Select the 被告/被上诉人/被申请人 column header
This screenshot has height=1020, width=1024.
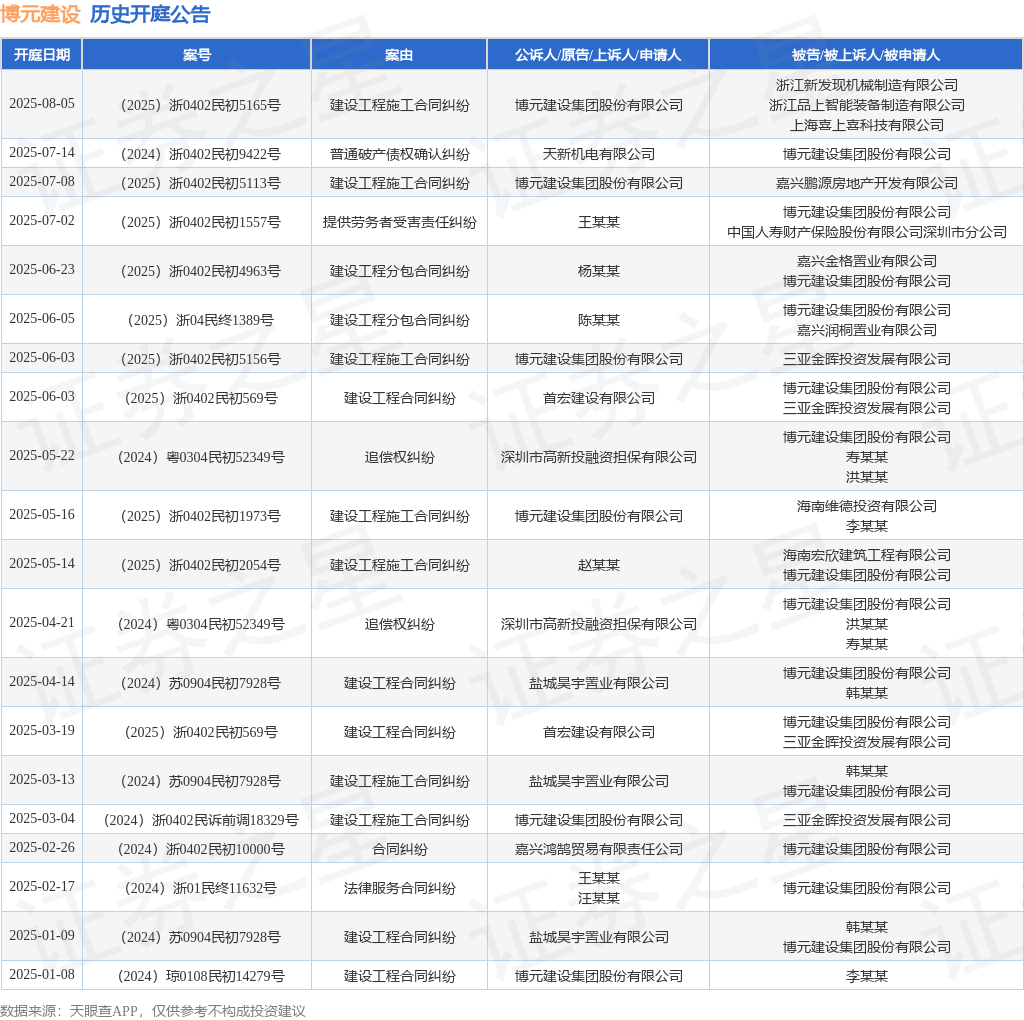pos(866,55)
